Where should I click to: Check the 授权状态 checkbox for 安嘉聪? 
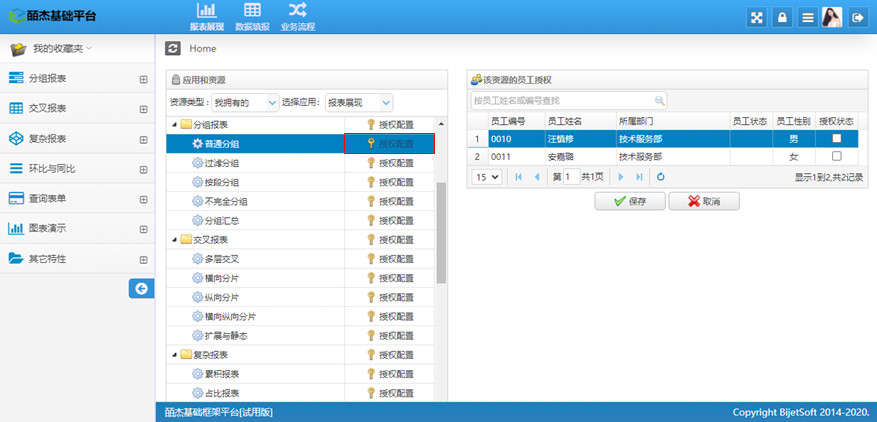(x=836, y=156)
